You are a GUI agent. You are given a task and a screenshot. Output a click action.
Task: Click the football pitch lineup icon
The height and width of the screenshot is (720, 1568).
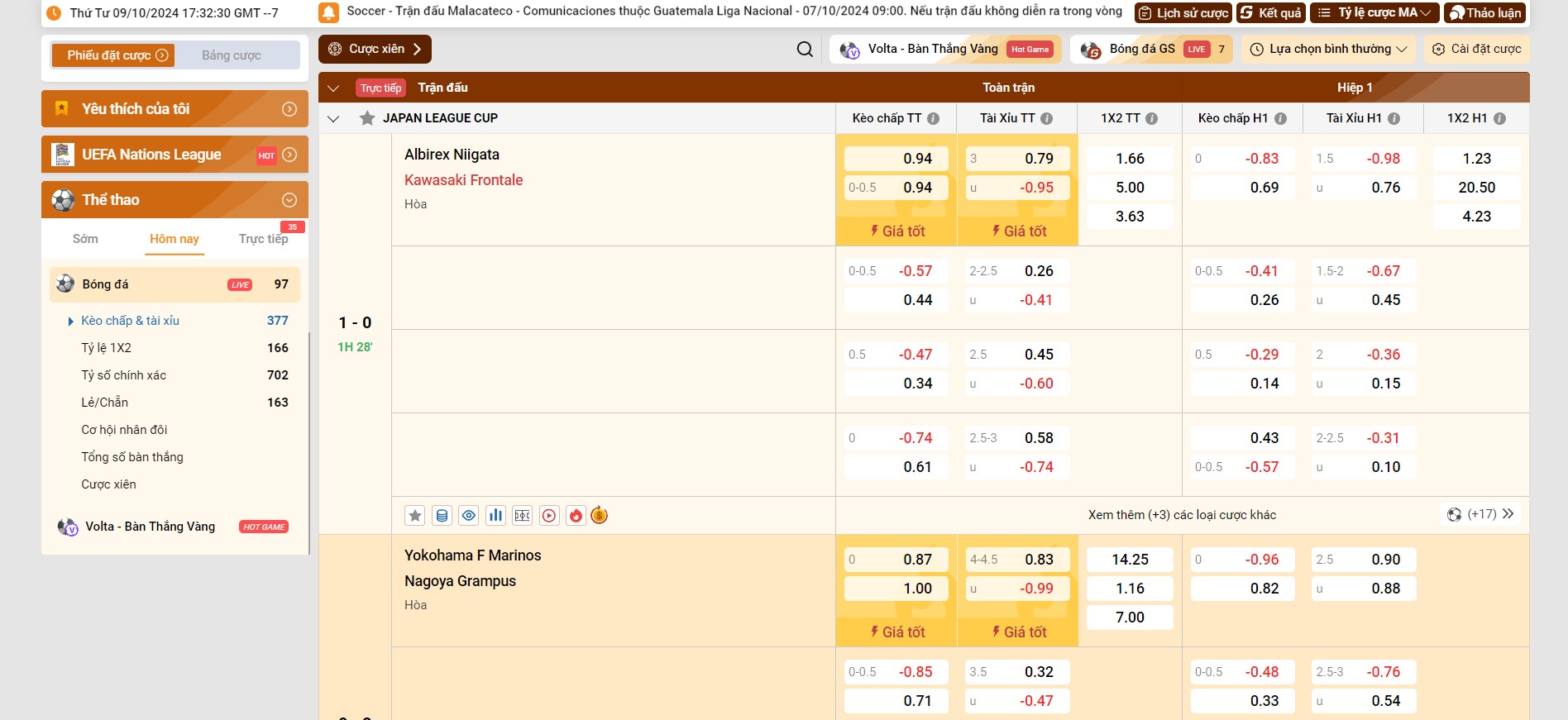[523, 516]
